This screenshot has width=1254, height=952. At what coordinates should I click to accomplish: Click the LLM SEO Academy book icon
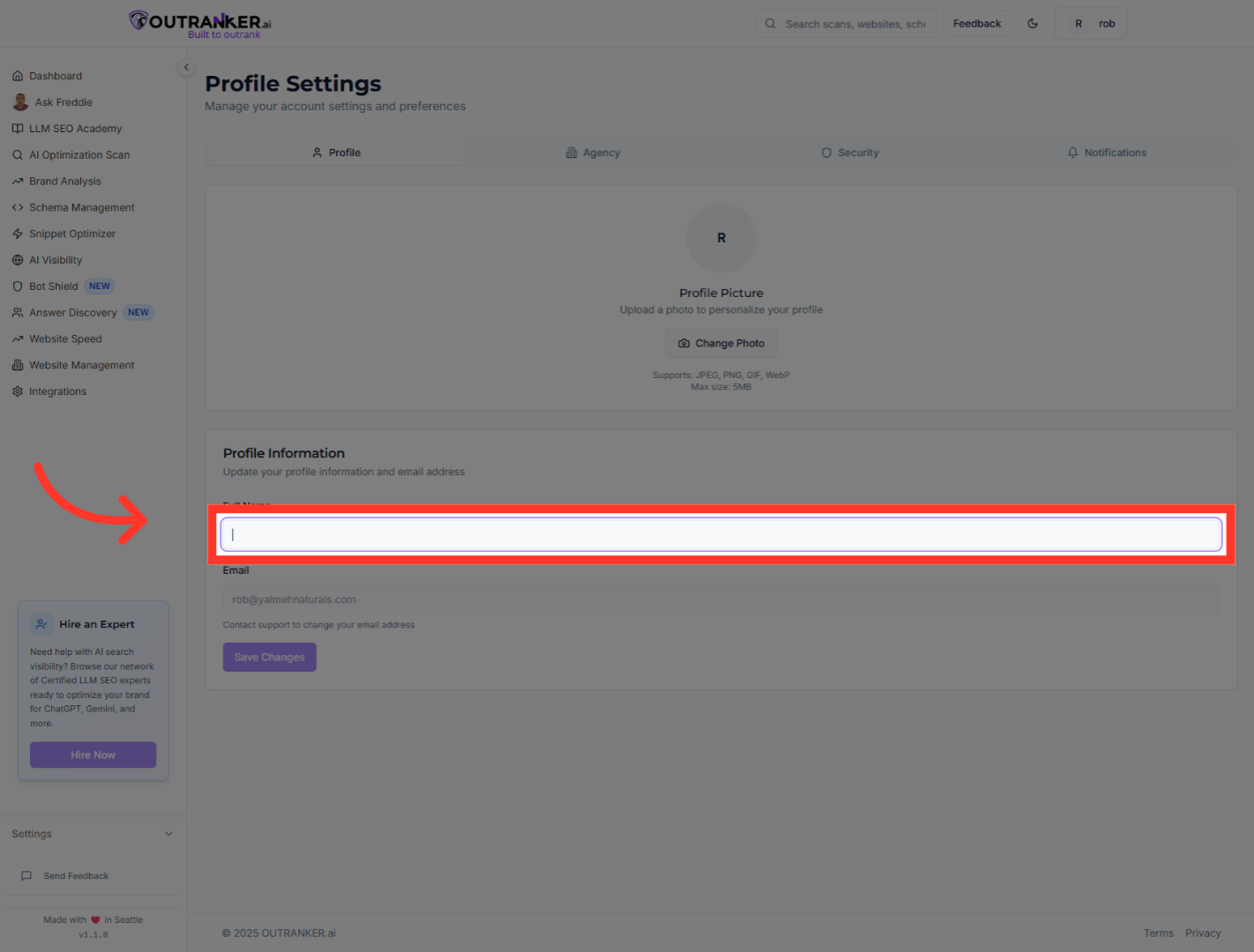(x=18, y=129)
